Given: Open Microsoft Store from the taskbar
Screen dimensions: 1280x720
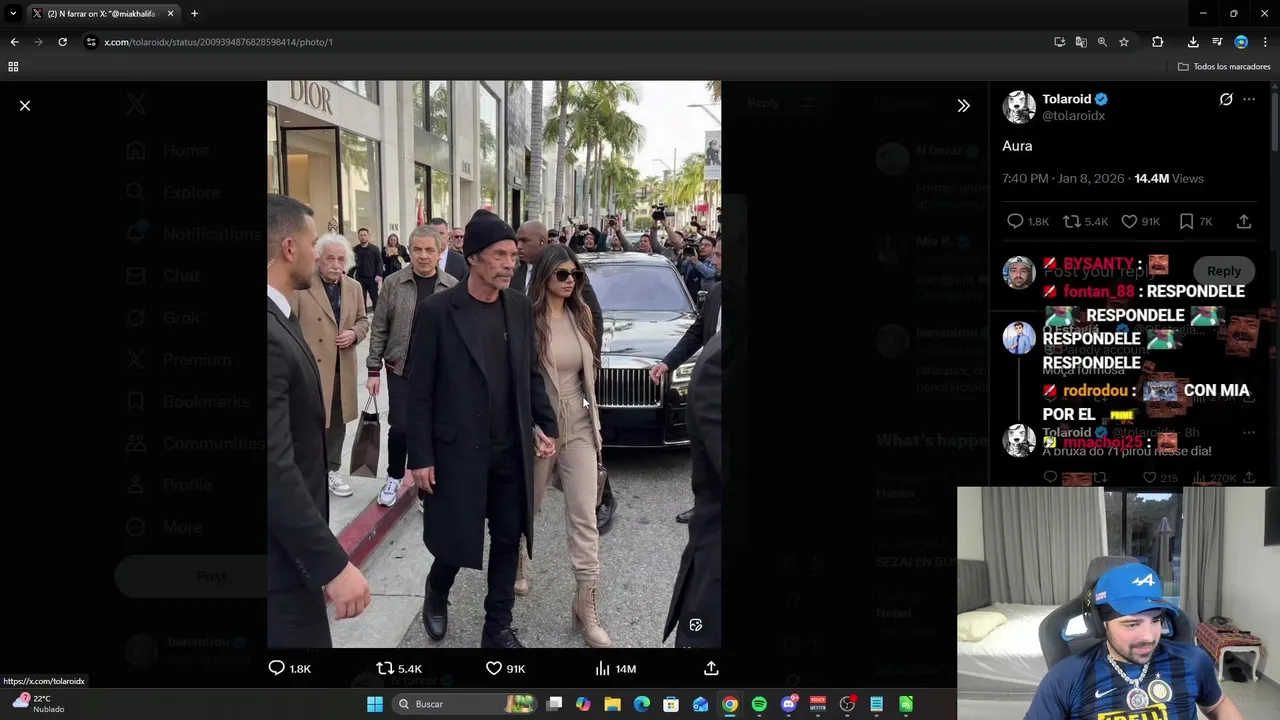Looking at the screenshot, I should point(671,704).
